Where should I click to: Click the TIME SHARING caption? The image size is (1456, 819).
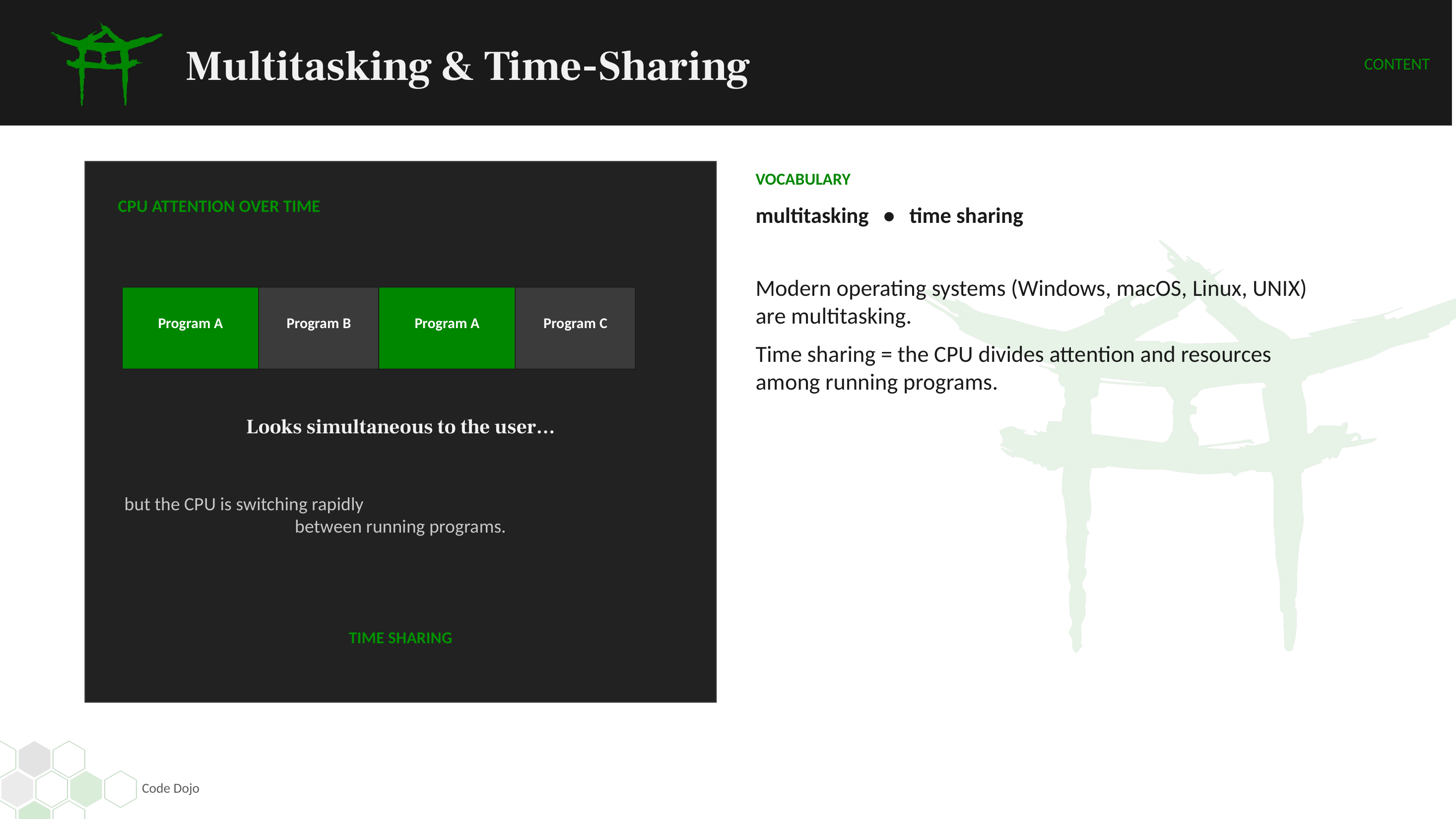click(400, 637)
